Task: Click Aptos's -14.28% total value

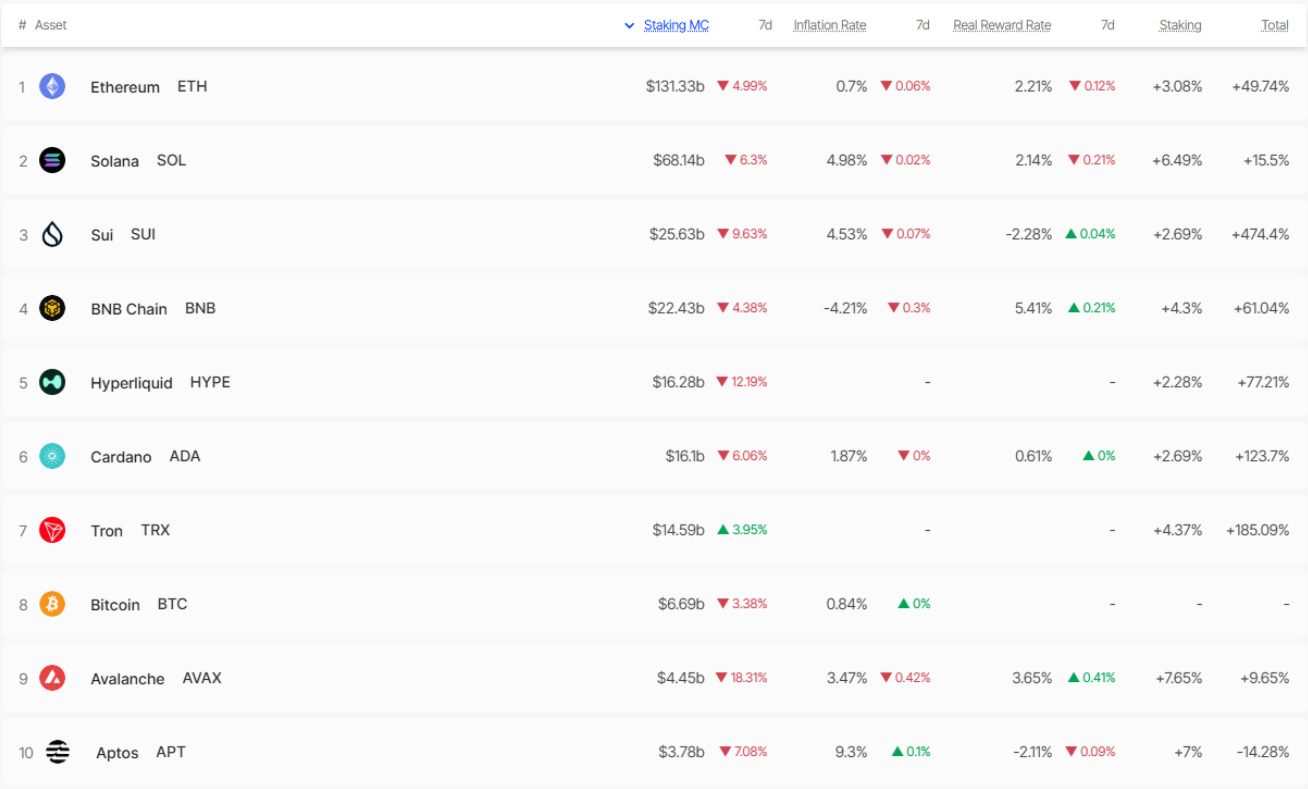Action: click(1264, 752)
